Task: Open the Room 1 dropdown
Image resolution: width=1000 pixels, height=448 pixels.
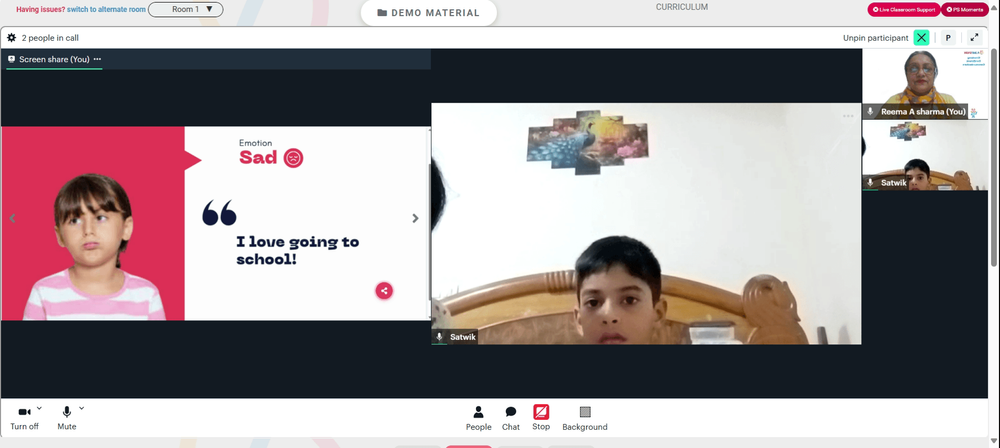Action: tap(186, 10)
